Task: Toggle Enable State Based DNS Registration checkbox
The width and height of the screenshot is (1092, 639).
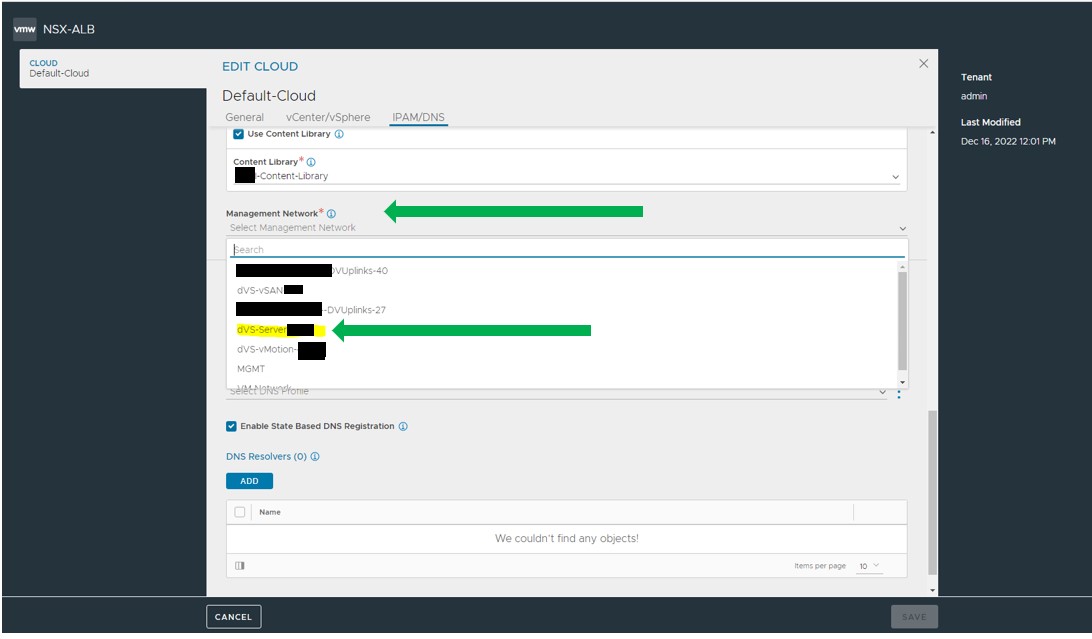Action: point(231,426)
